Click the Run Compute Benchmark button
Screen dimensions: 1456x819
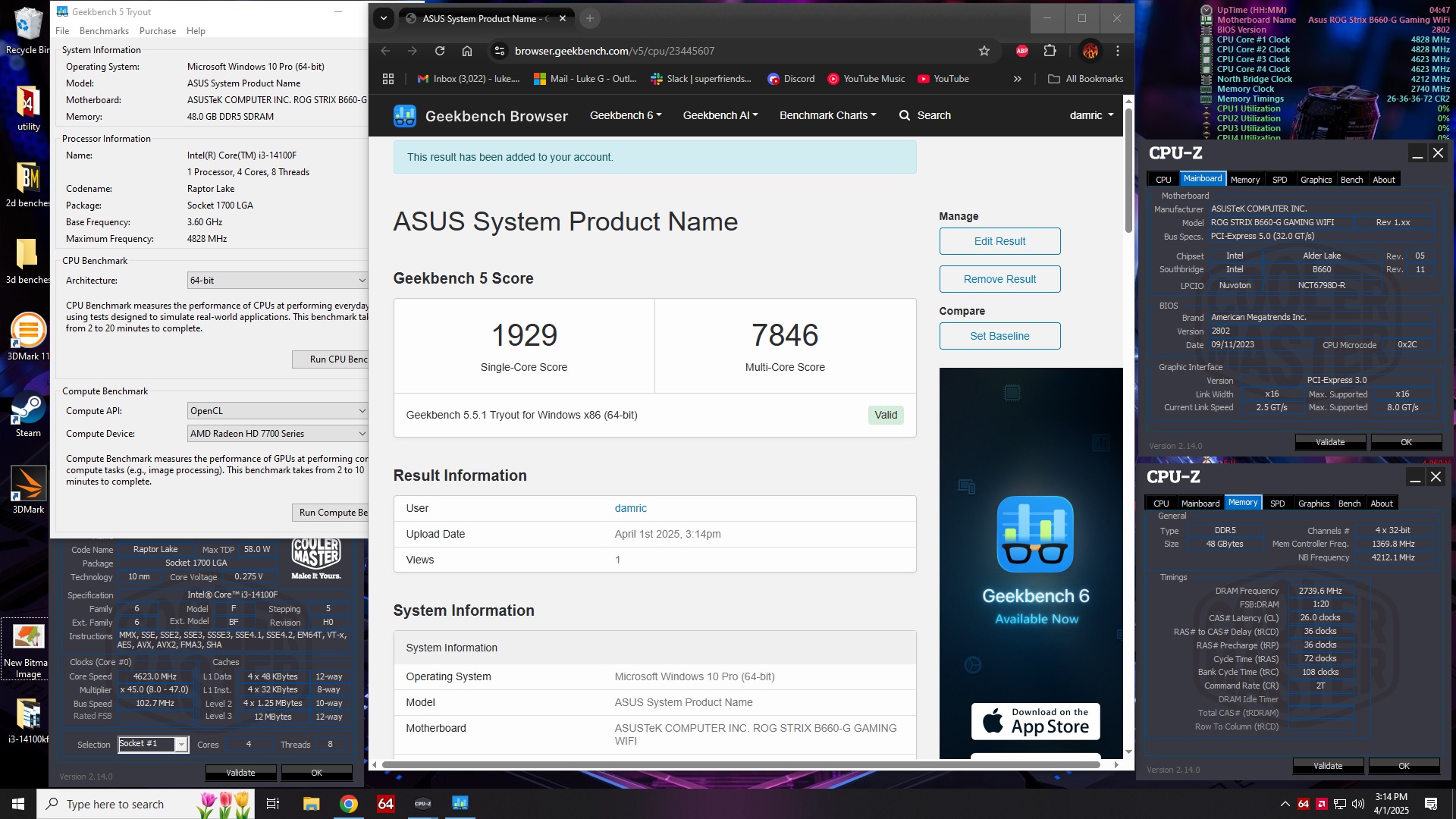[x=331, y=513]
